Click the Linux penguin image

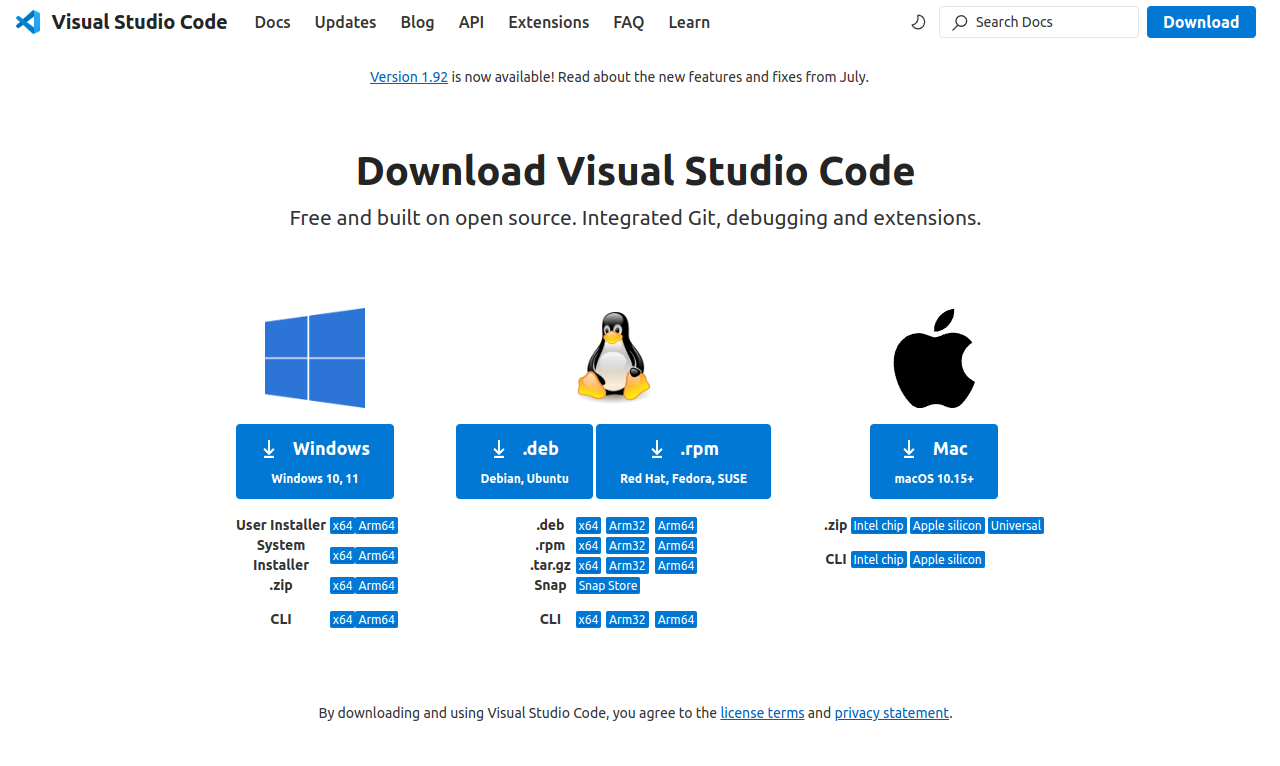(613, 355)
